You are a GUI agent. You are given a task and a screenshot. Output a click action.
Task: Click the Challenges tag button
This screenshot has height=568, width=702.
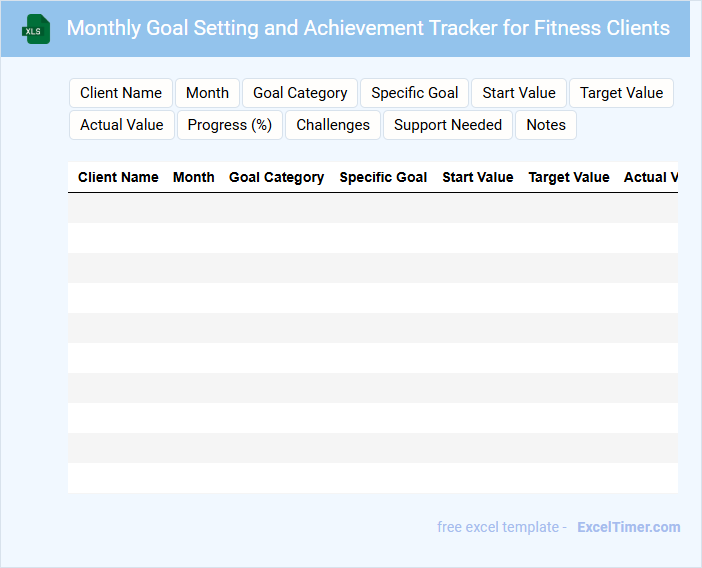coord(333,125)
